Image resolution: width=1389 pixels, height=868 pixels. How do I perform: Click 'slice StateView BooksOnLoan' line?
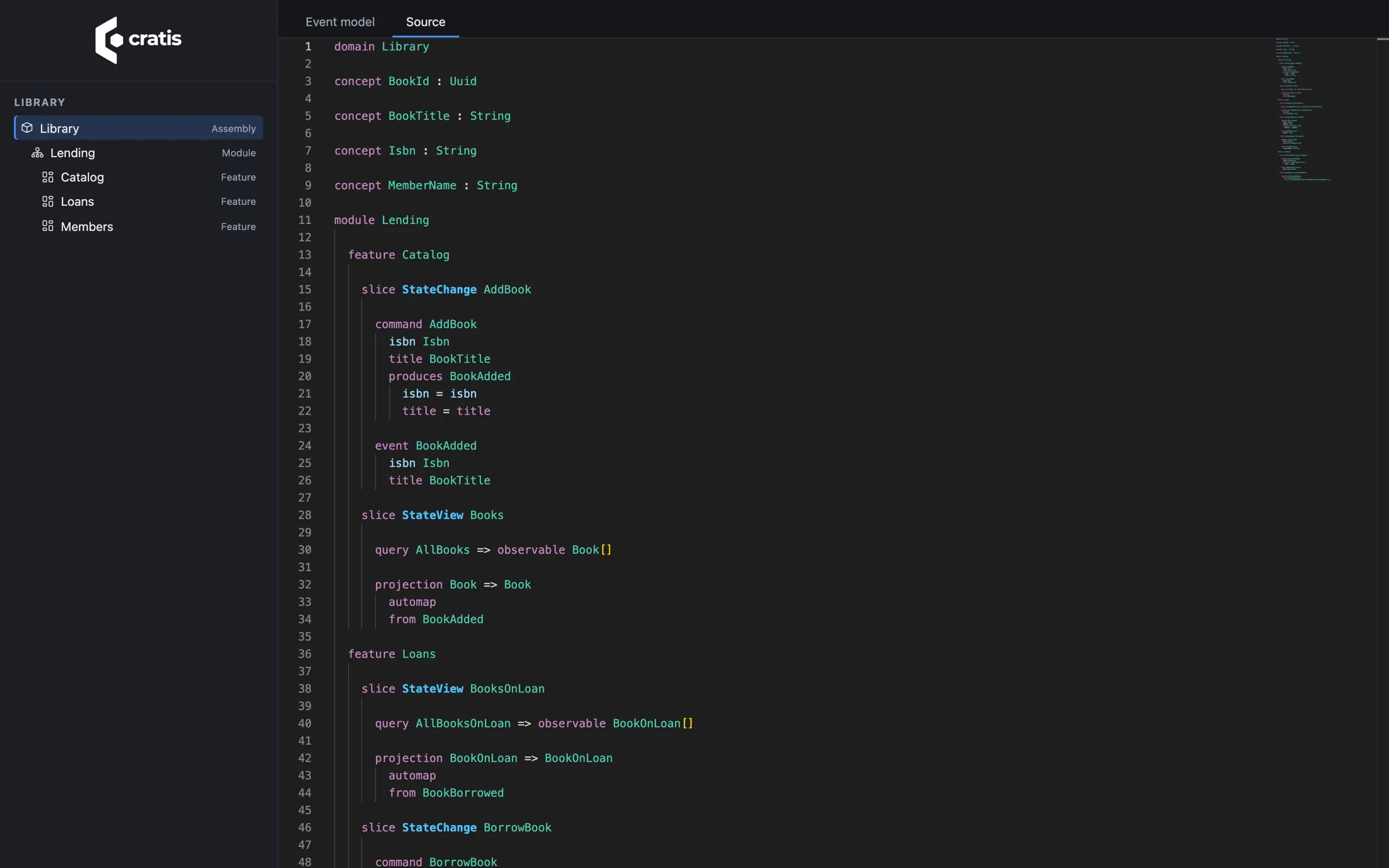[453, 689]
